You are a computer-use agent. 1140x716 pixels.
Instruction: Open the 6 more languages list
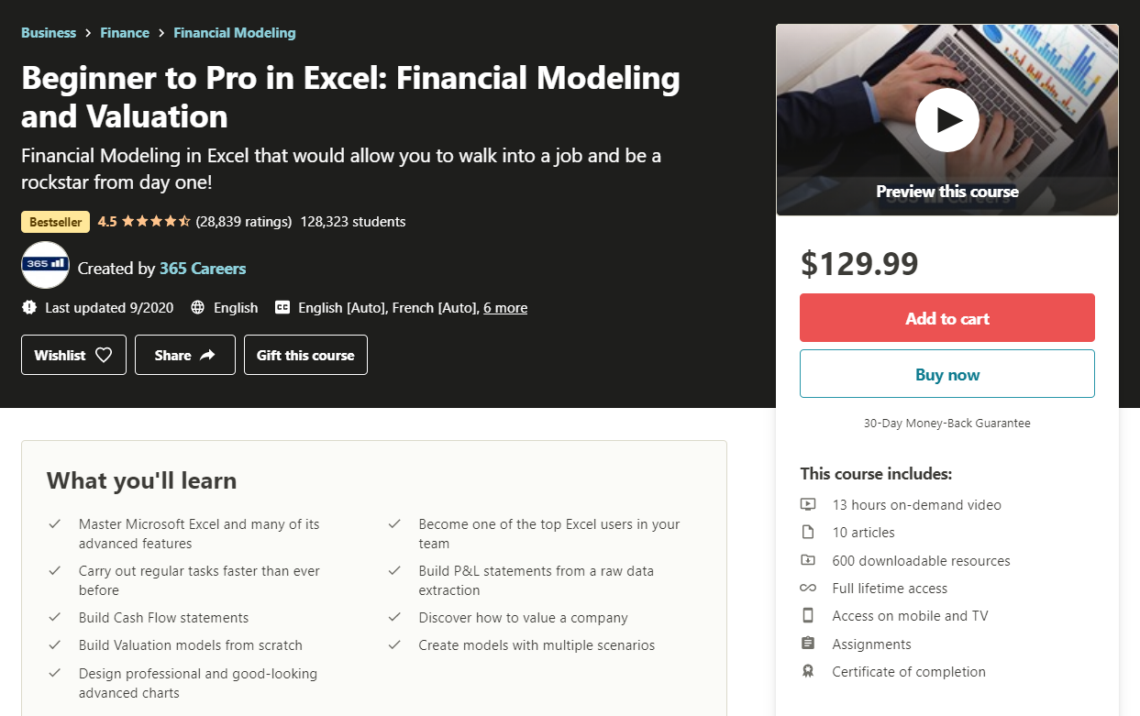505,307
